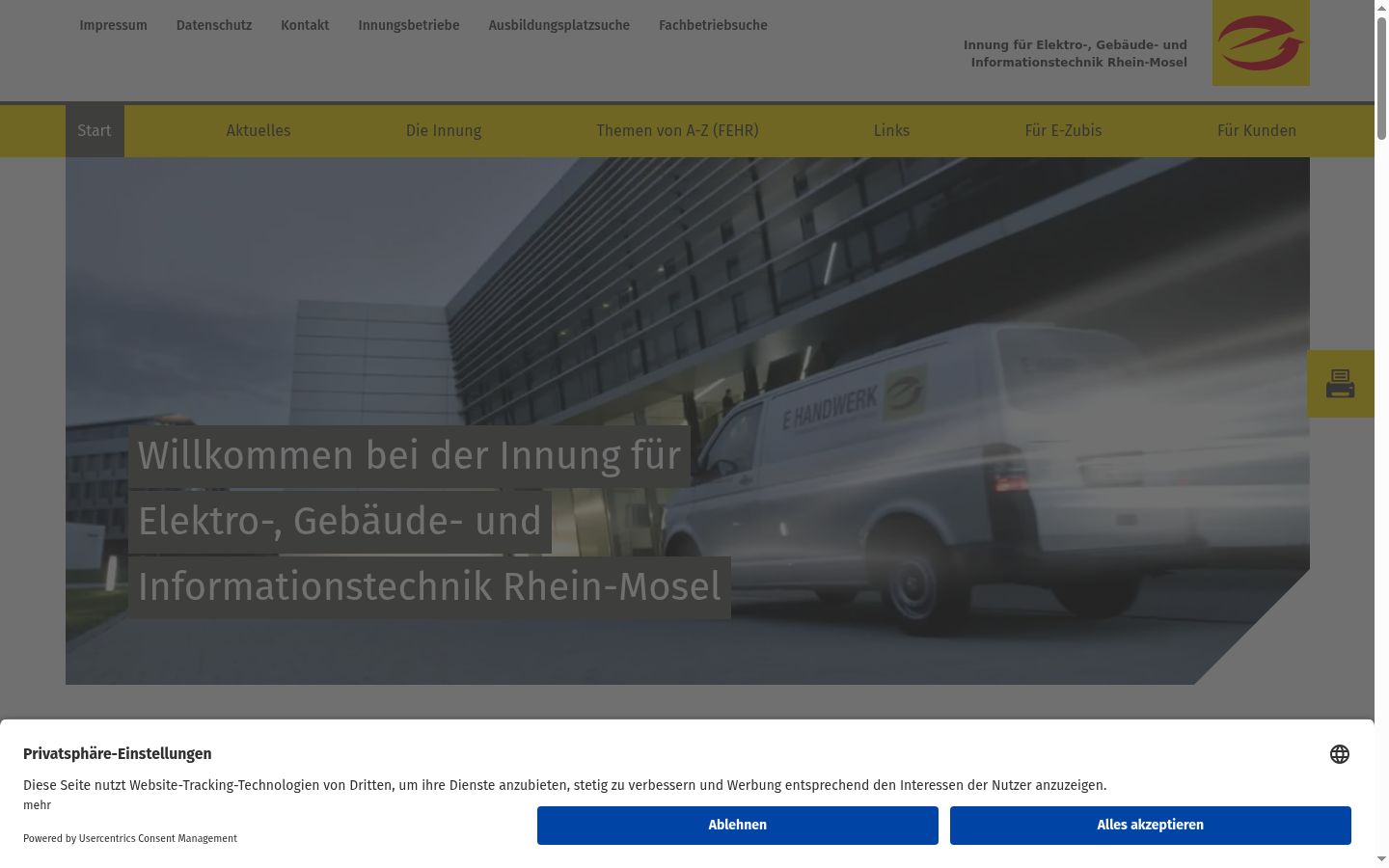Click Alles akzeptieren button
The width and height of the screenshot is (1389, 868).
[1151, 826]
